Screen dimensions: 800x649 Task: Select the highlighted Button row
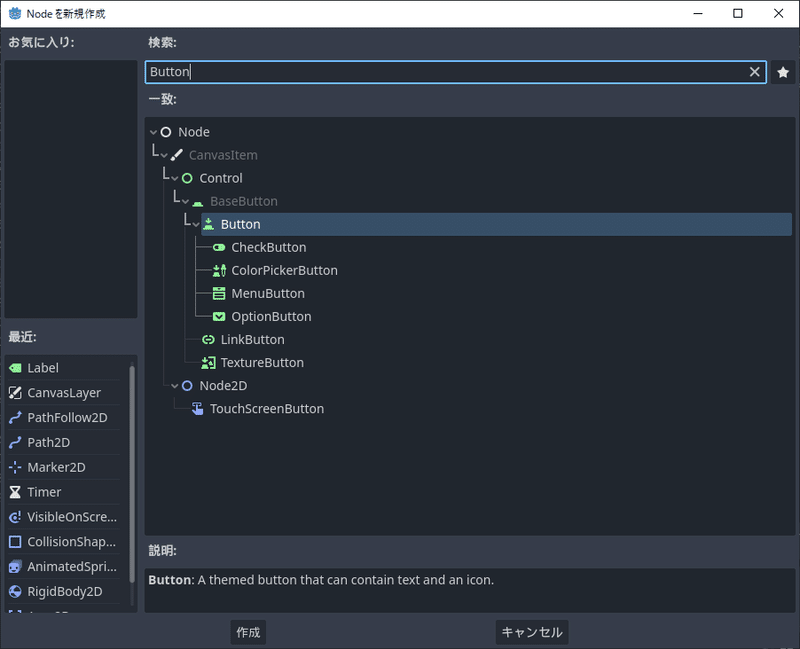click(x=496, y=224)
